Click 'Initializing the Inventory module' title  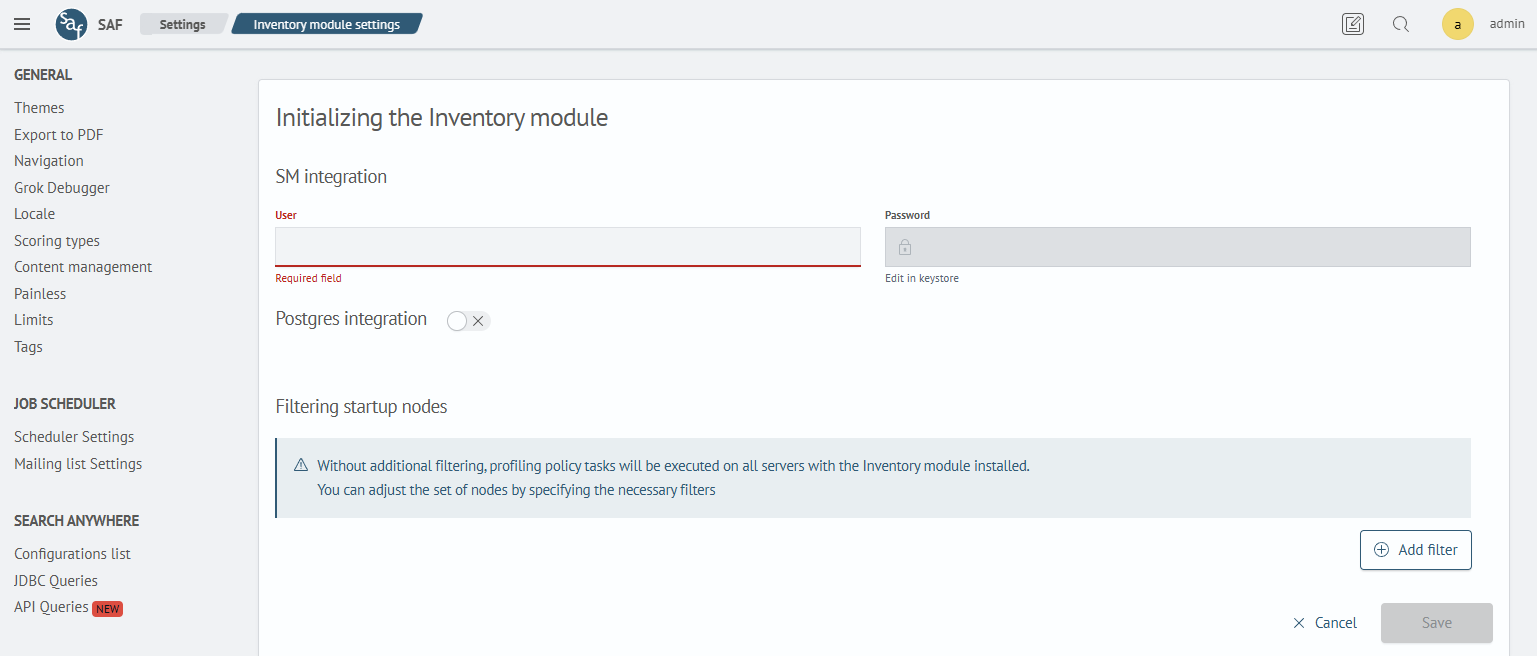442,118
